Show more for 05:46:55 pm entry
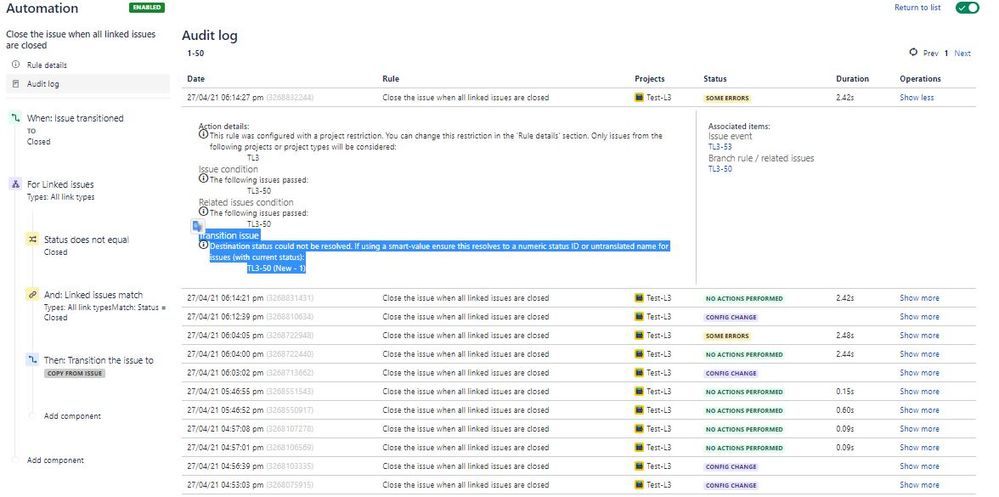 click(919, 392)
